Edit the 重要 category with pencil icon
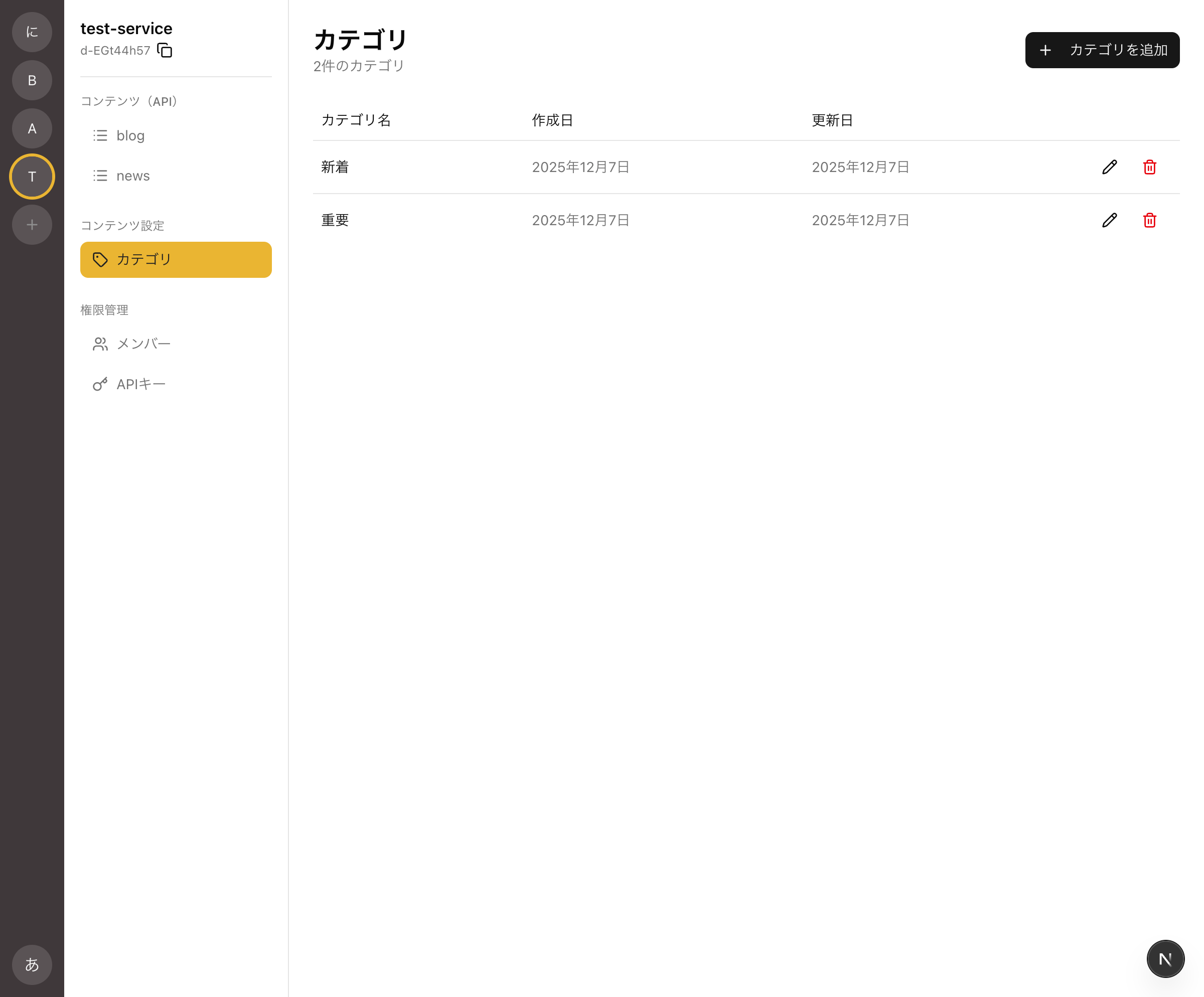Screen dimensions: 1204x997 pos(1109,220)
